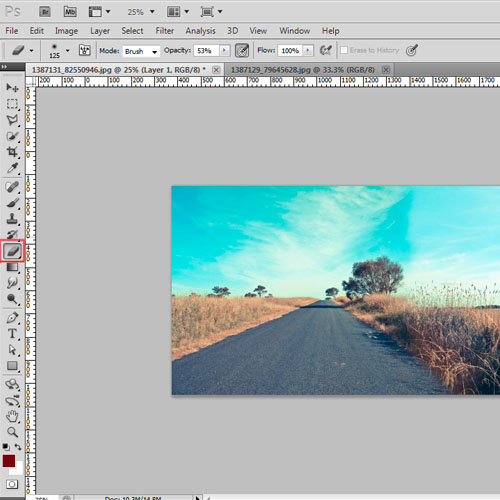Close the 1387131_82550946.jpg tab
The width and height of the screenshot is (500, 500).
point(216,70)
